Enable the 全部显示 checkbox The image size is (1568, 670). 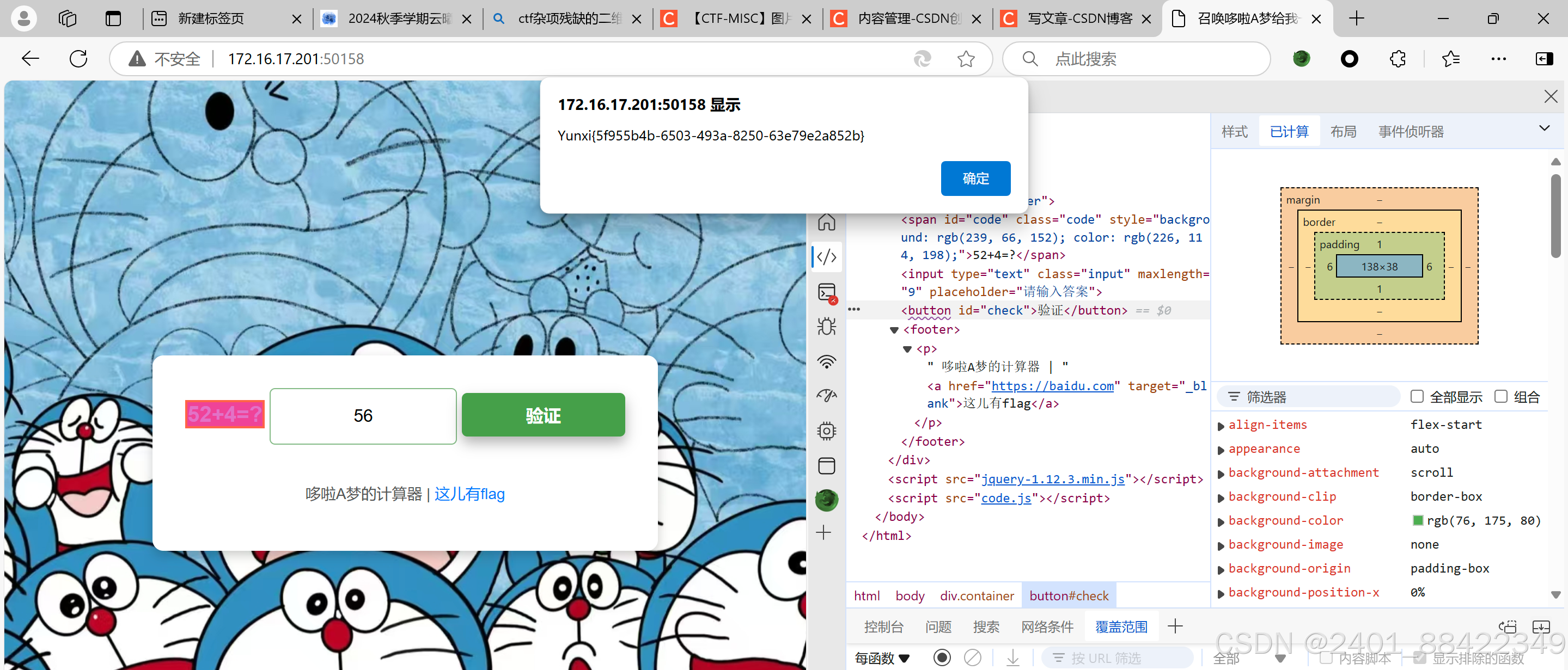(x=1417, y=397)
